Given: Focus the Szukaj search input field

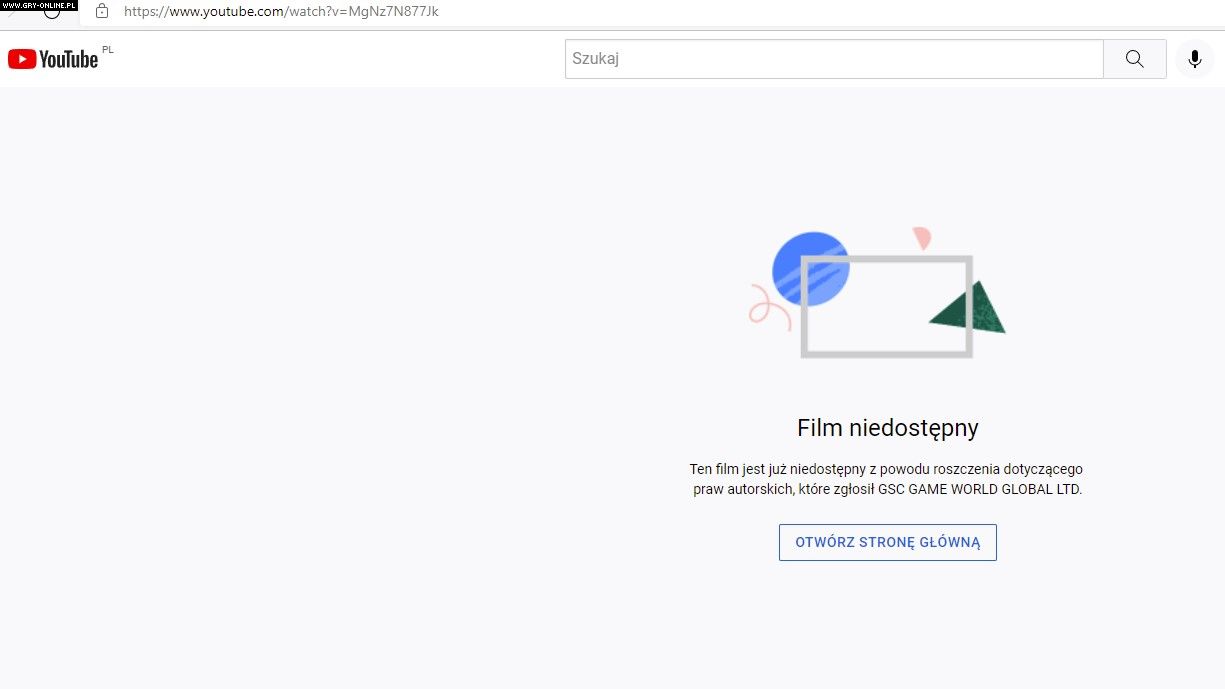Looking at the screenshot, I should [x=833, y=59].
